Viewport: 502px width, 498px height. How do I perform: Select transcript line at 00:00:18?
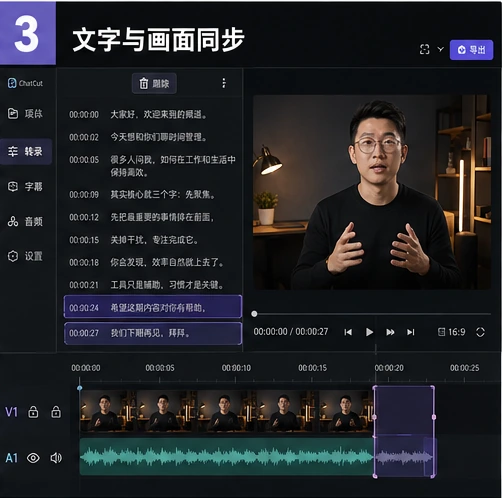pos(153,263)
